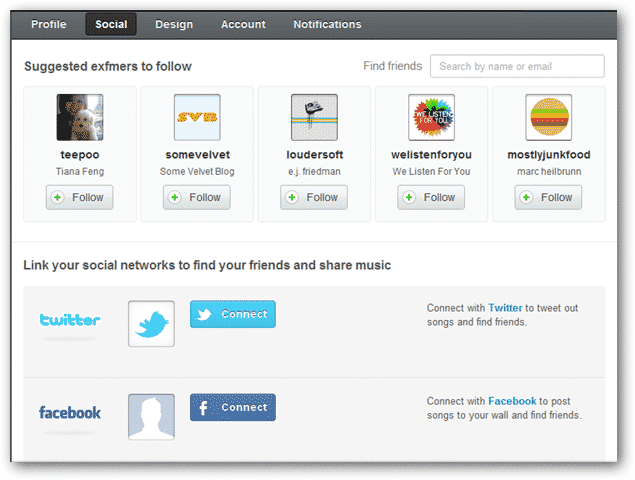Click the facebook logo
The image size is (635, 480).
tap(70, 412)
